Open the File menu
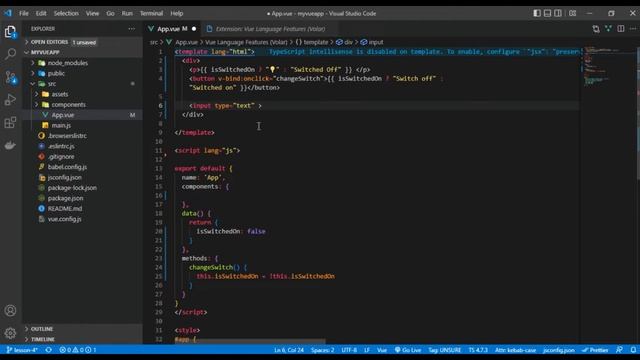The height and width of the screenshot is (360, 640). coord(24,13)
